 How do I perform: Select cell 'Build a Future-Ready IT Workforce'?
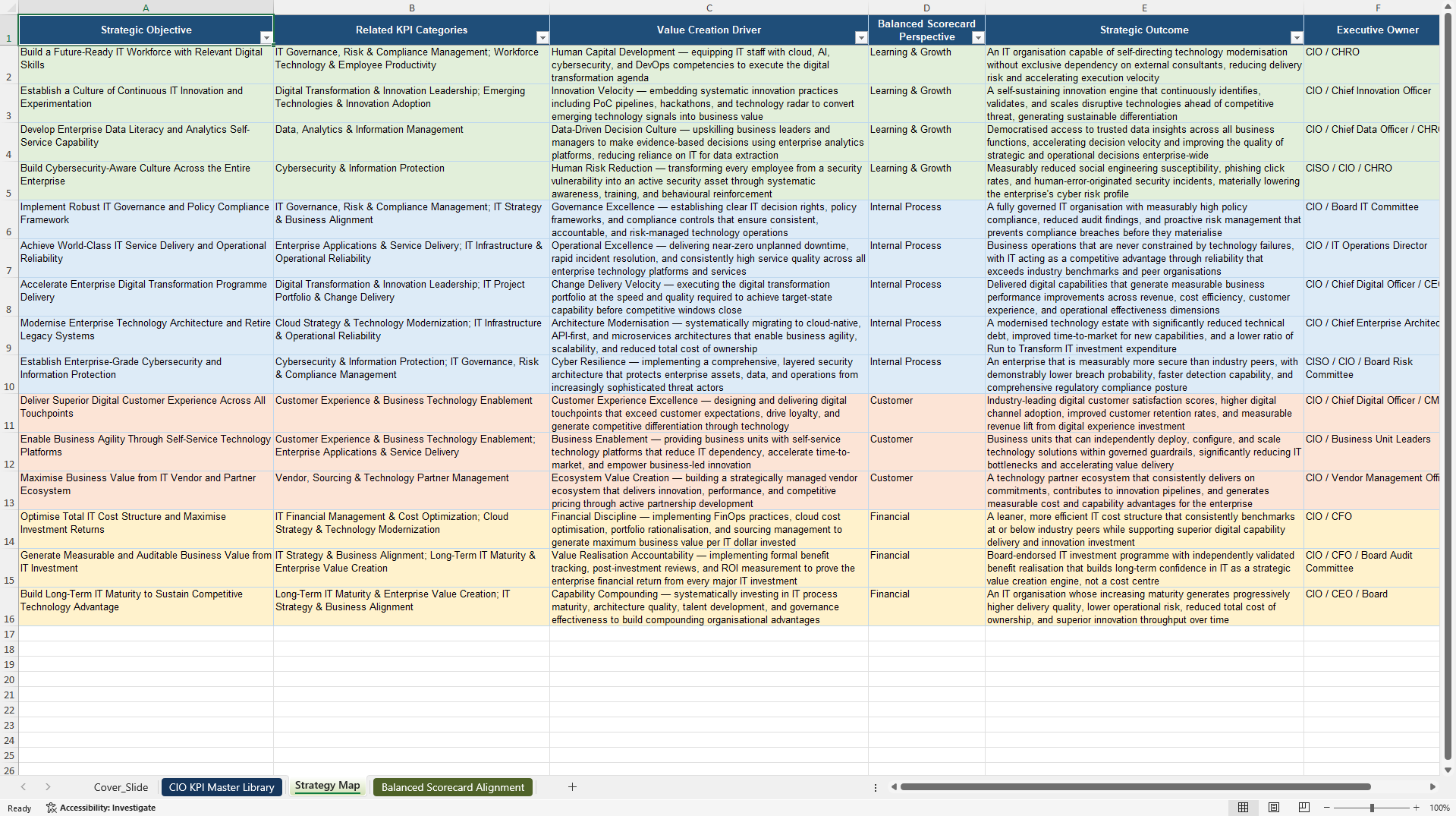146,65
